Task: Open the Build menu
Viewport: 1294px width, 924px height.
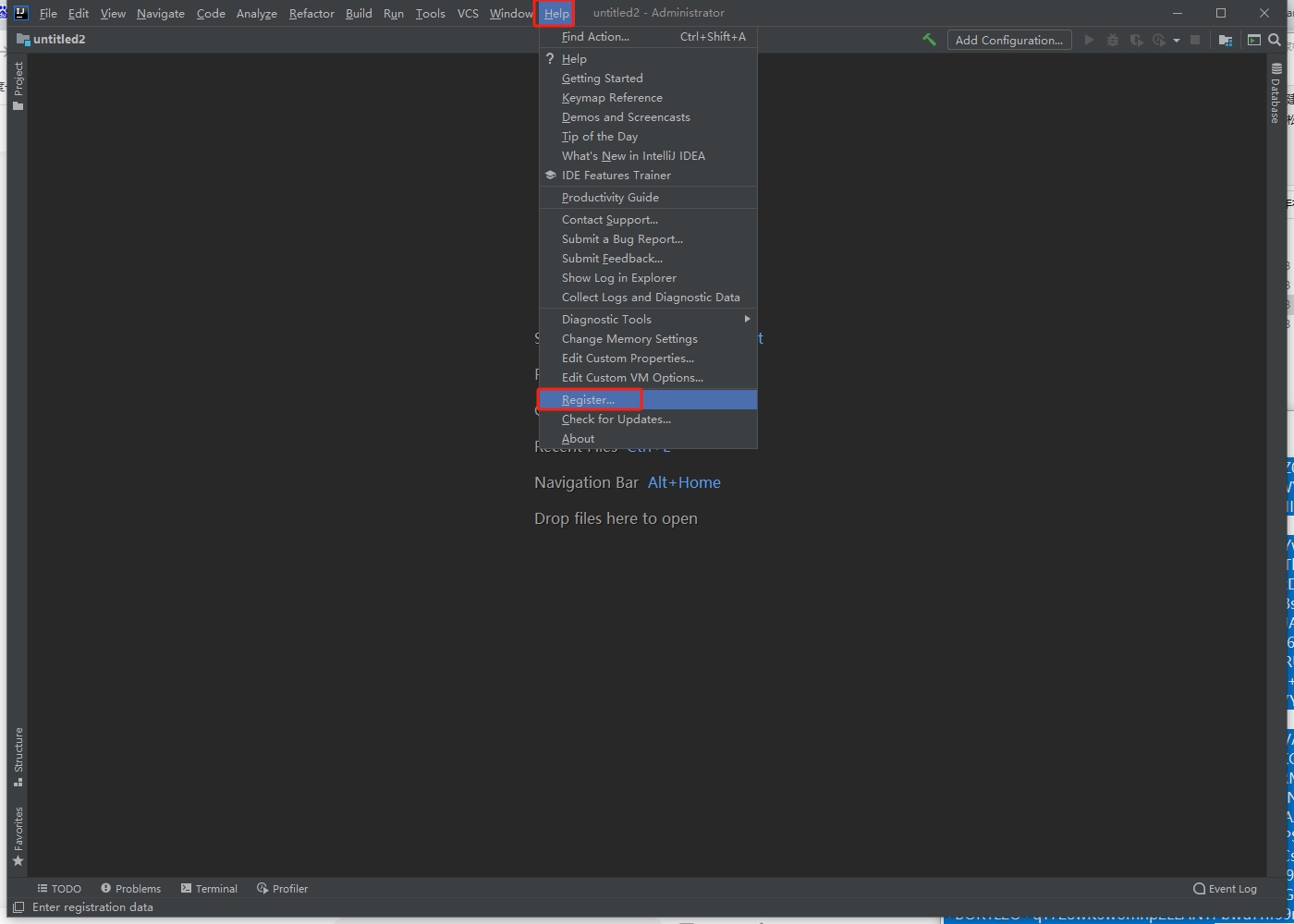Action: click(x=359, y=13)
